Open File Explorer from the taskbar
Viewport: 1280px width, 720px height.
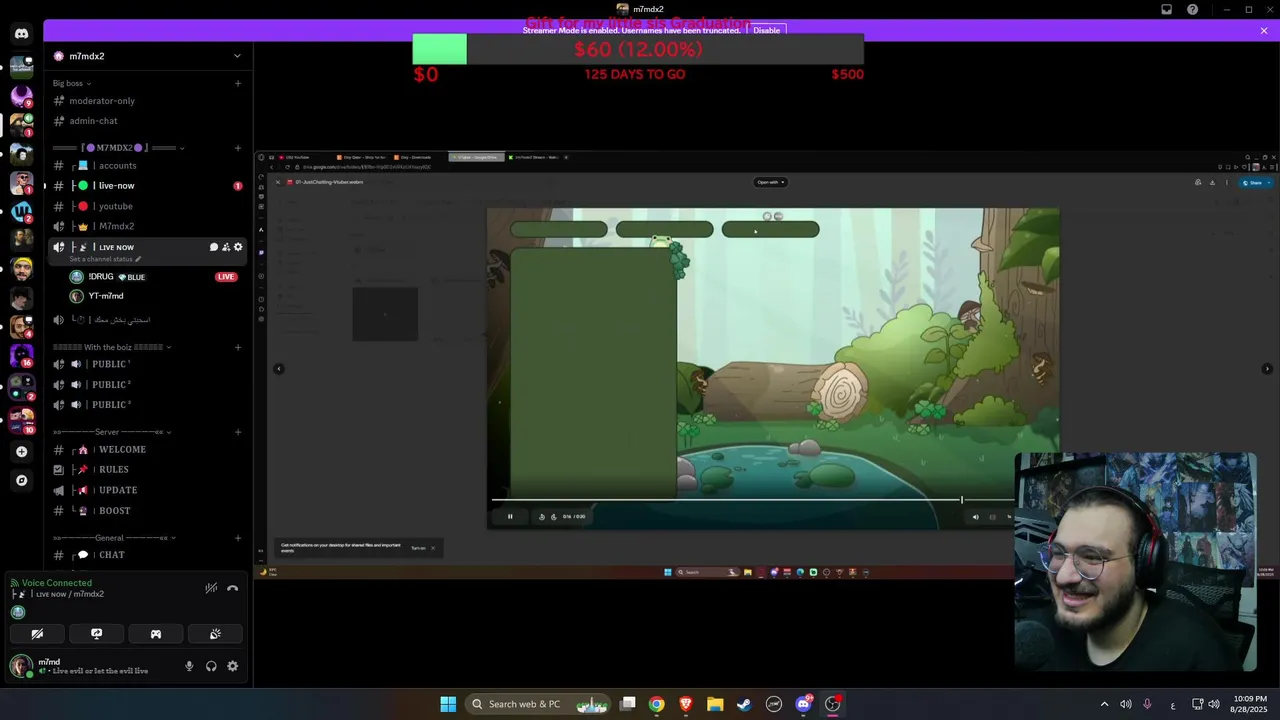coord(715,704)
